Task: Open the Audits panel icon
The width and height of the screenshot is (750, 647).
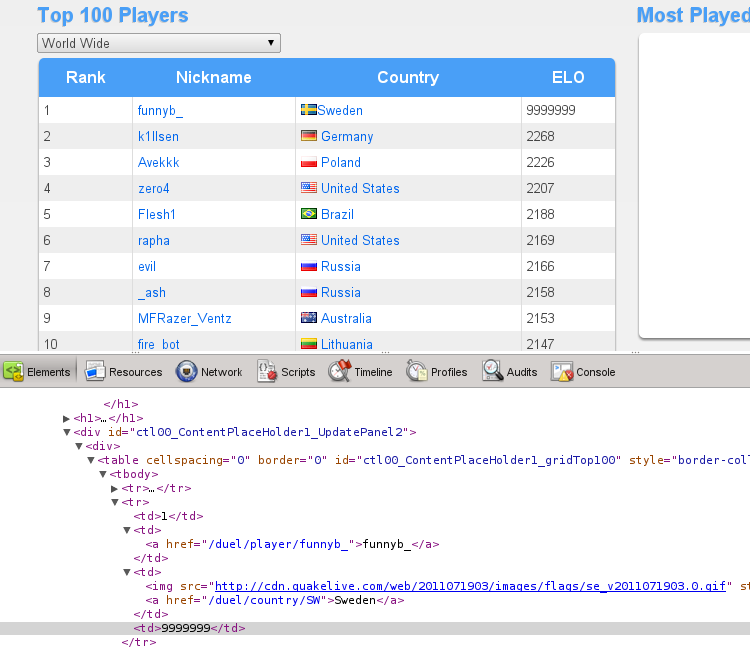Action: pos(493,372)
